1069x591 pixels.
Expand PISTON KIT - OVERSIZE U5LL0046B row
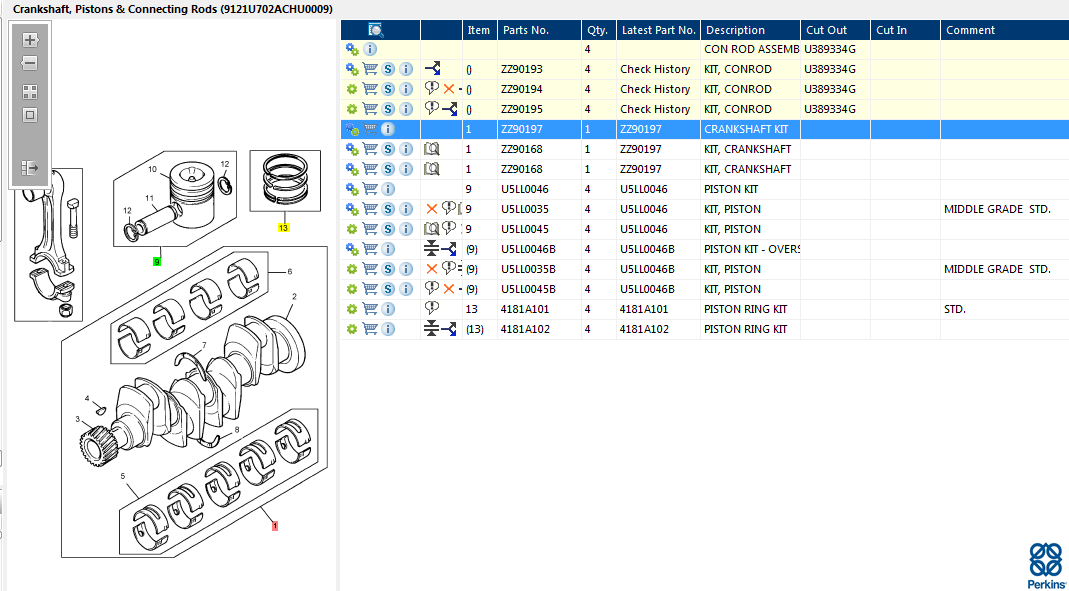pyautogui.click(x=352, y=249)
